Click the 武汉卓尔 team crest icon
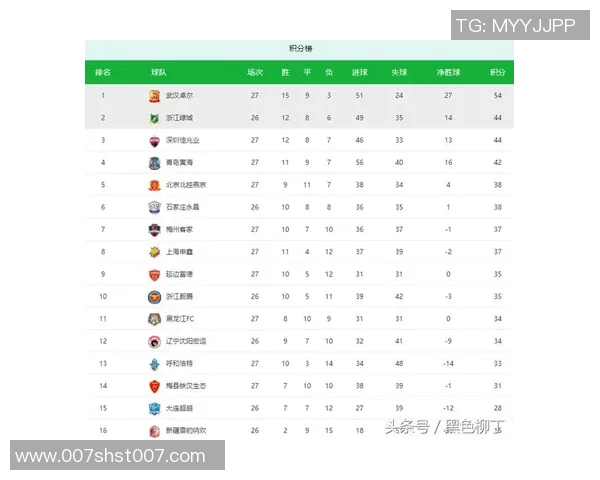The image size is (600, 480). (x=155, y=96)
